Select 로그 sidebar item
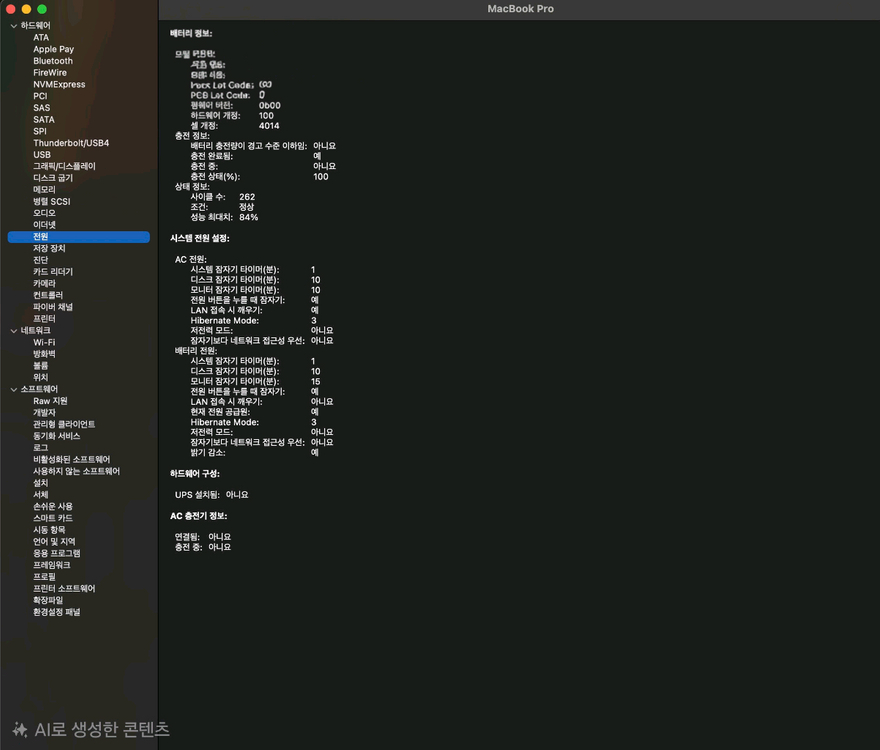This screenshot has width=880, height=750. (40, 448)
